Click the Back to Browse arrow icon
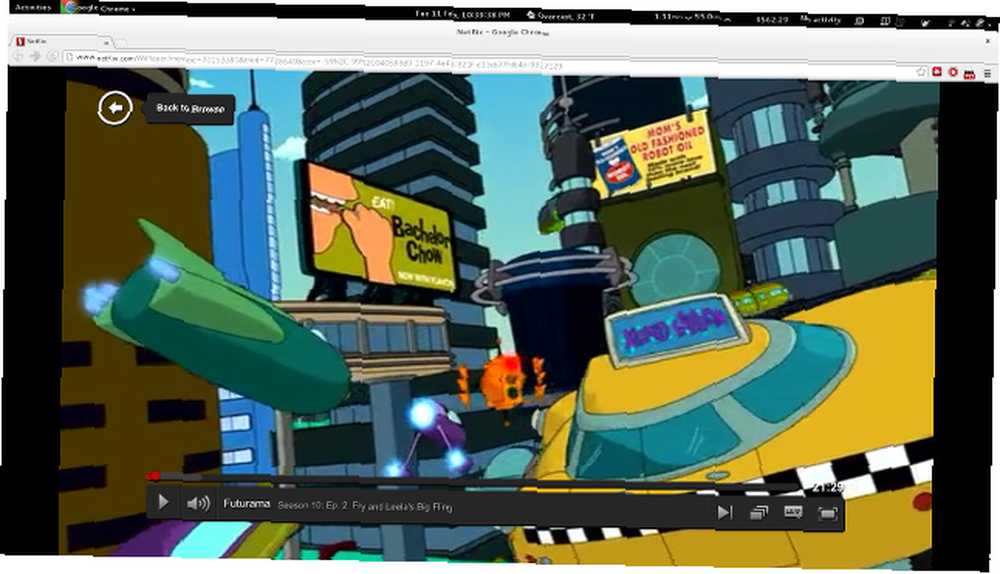Screen dimensions: 1000x574 [115, 108]
